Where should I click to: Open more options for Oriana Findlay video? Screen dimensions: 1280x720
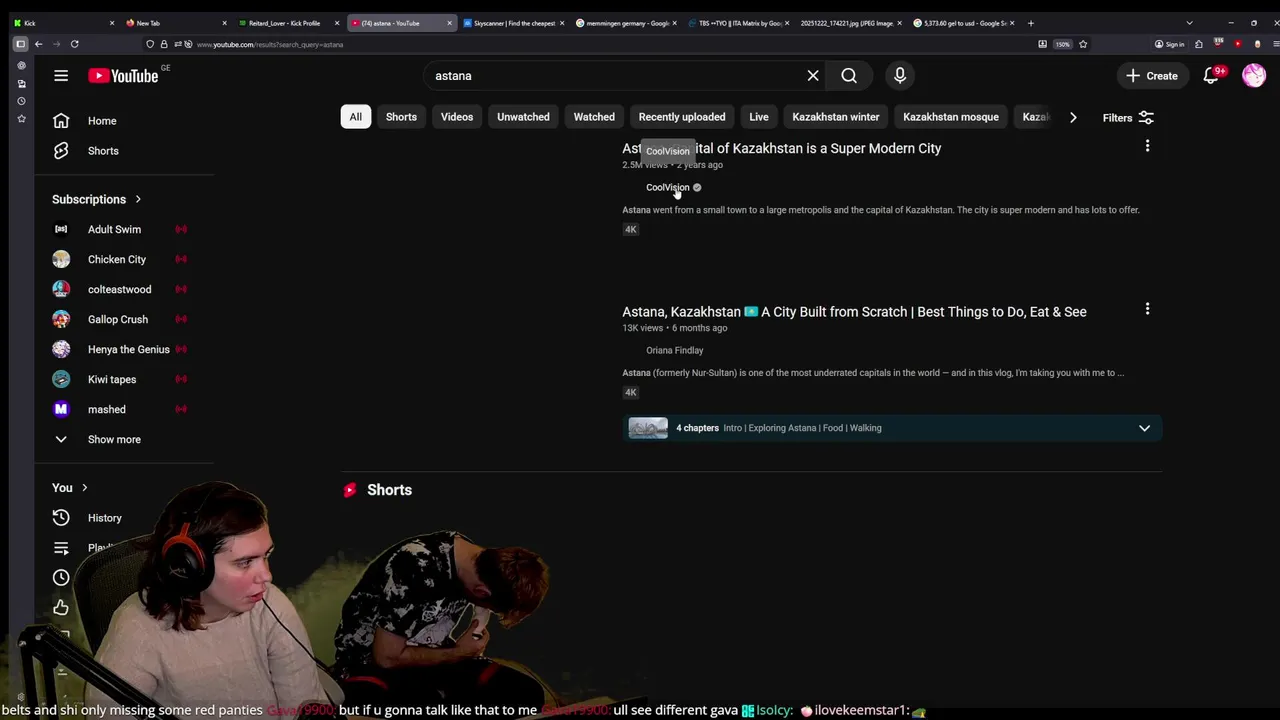click(x=1147, y=309)
